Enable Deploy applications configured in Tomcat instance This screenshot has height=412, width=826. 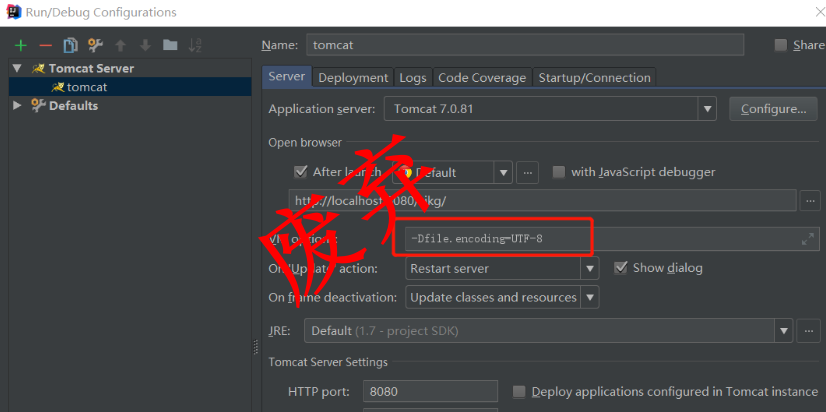pyautogui.click(x=519, y=391)
